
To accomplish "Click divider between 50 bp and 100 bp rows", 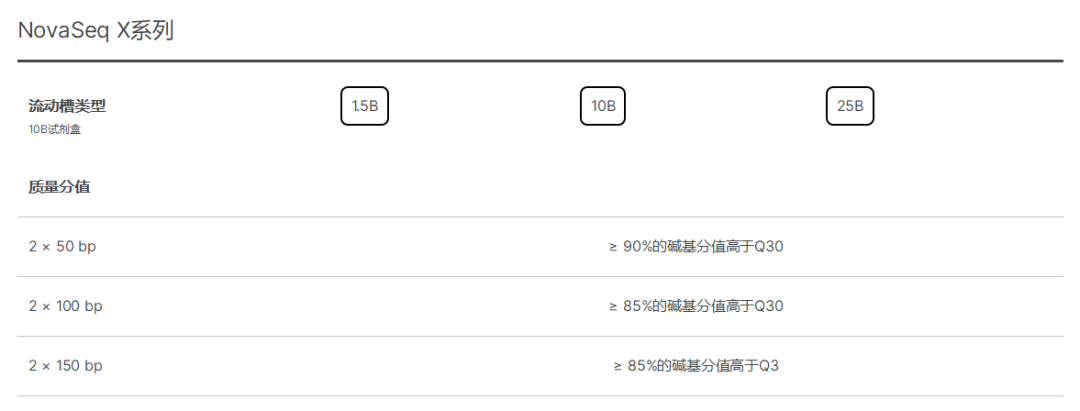I will coord(540,277).
